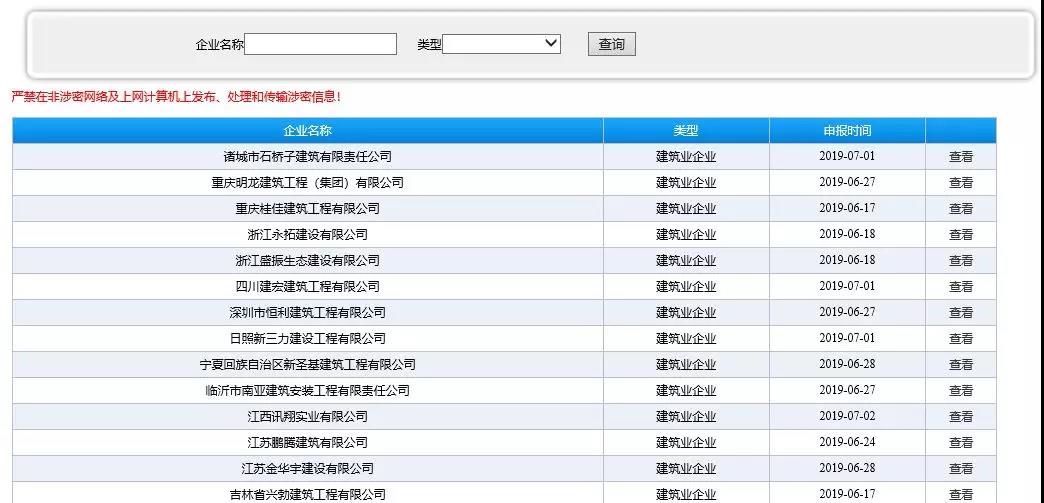Click 查看 in 浙江永拓建设有限公司 row
Image resolution: width=1044 pixels, height=503 pixels.
(x=960, y=235)
